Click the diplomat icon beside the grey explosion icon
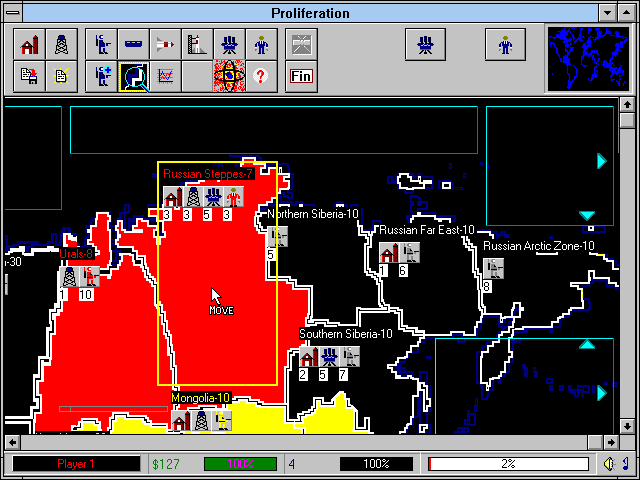640x480 pixels. (x=261, y=44)
